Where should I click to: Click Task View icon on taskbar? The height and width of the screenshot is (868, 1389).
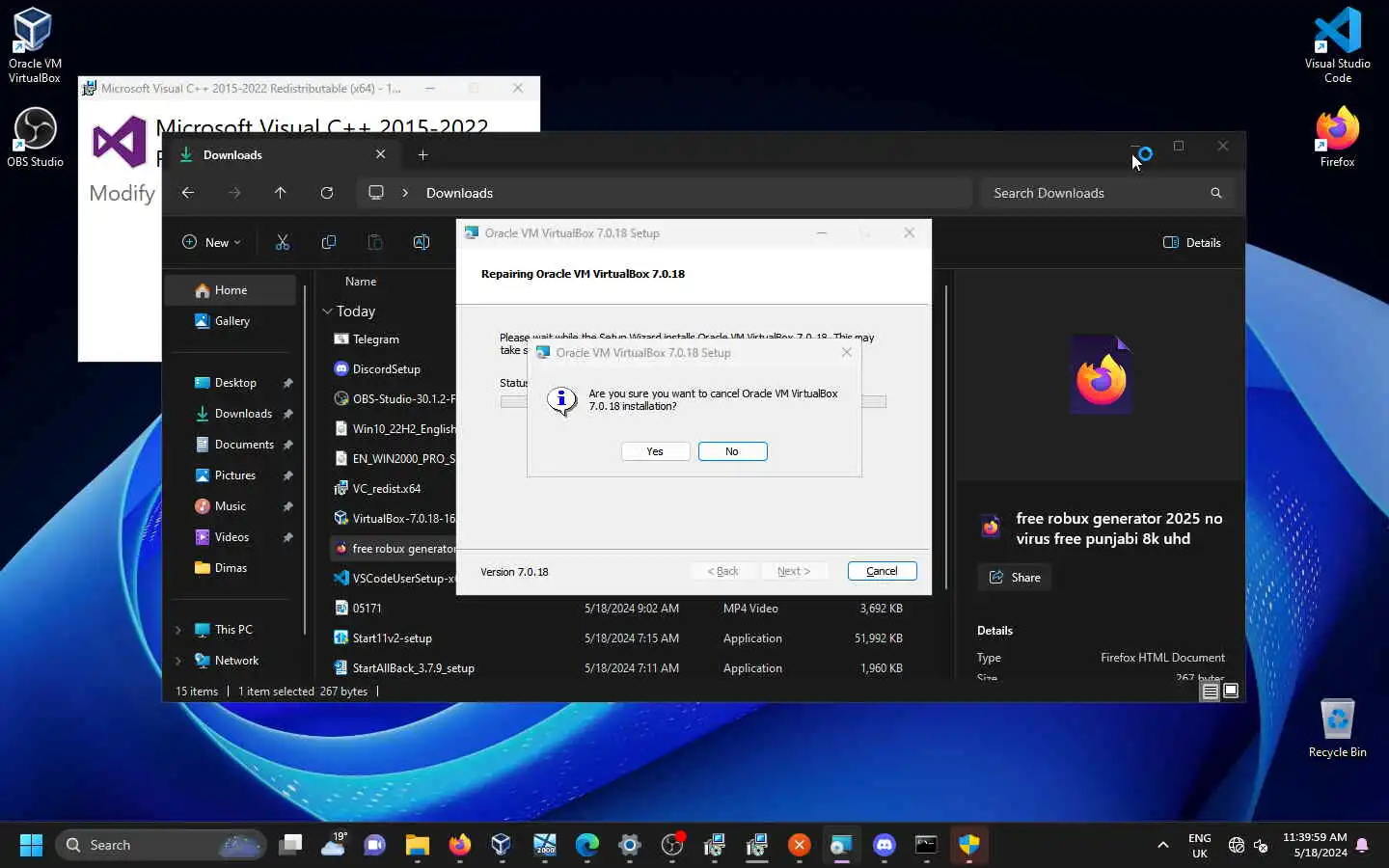[290, 845]
